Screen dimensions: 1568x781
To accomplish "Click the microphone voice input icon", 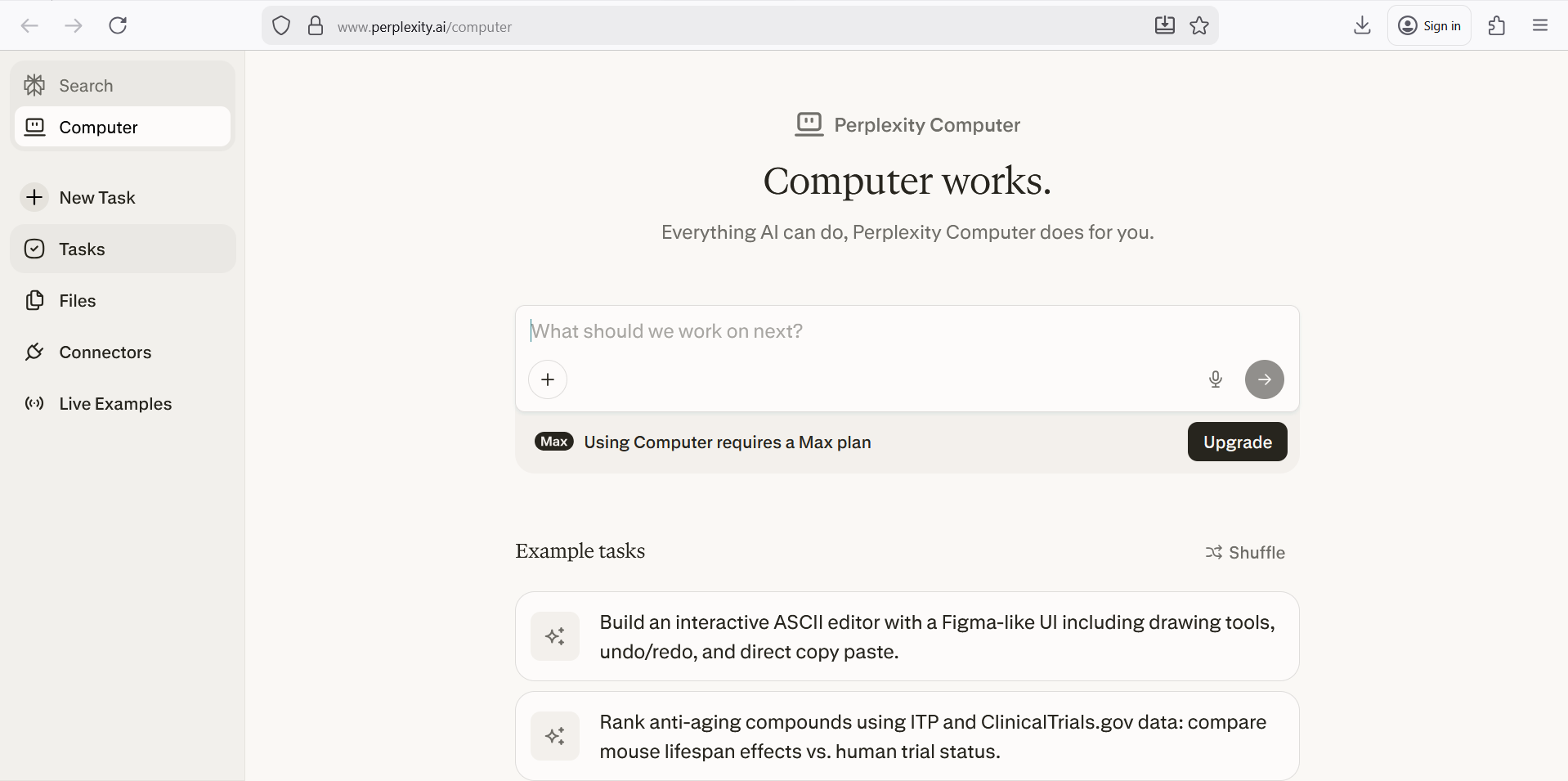I will pos(1215,379).
